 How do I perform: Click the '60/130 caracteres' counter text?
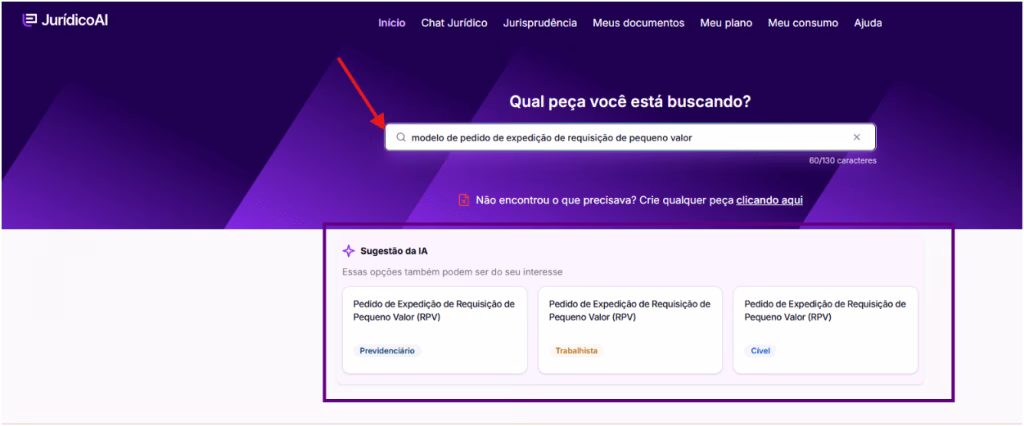(842, 160)
